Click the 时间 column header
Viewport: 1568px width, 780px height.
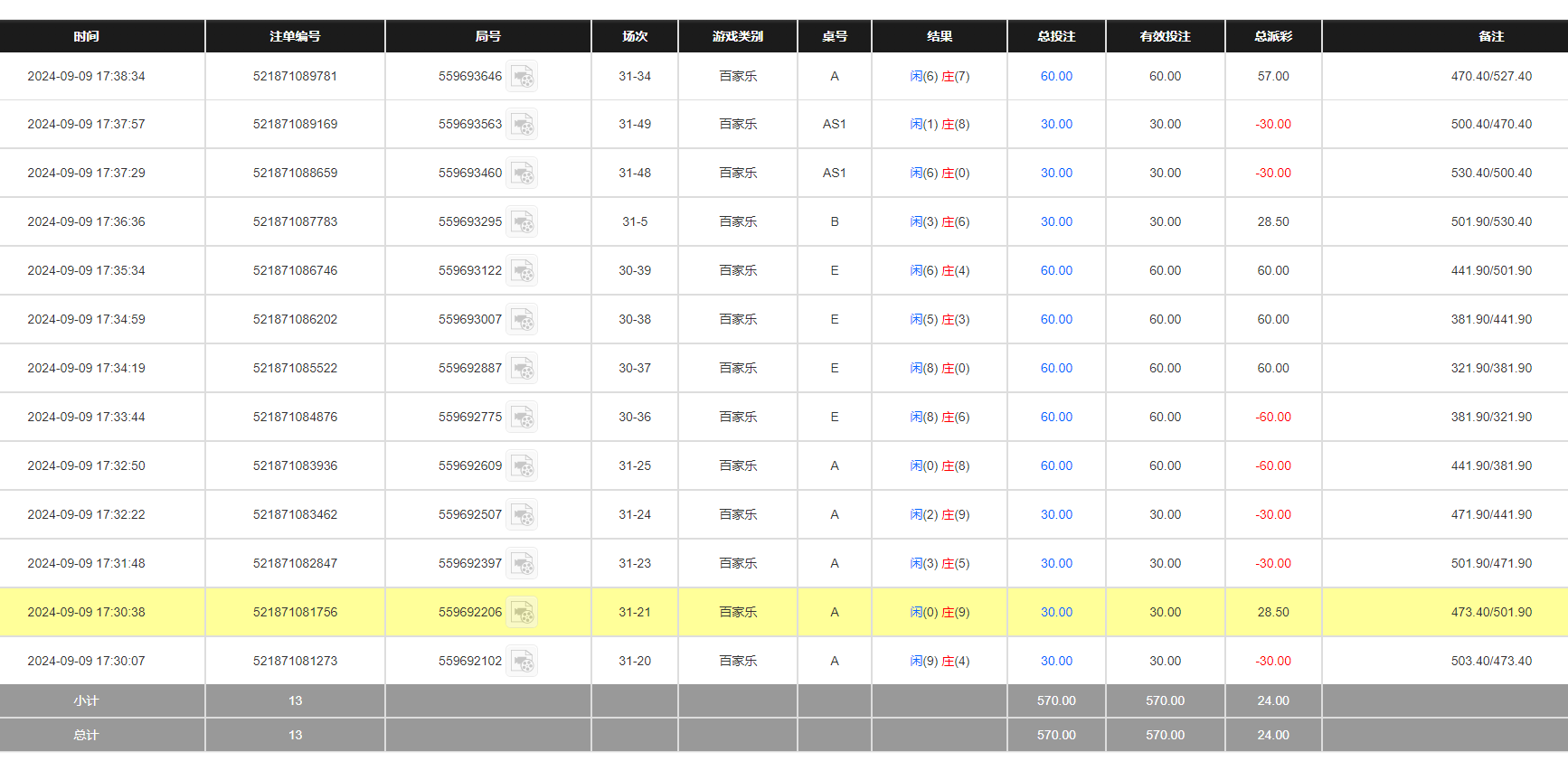point(86,36)
